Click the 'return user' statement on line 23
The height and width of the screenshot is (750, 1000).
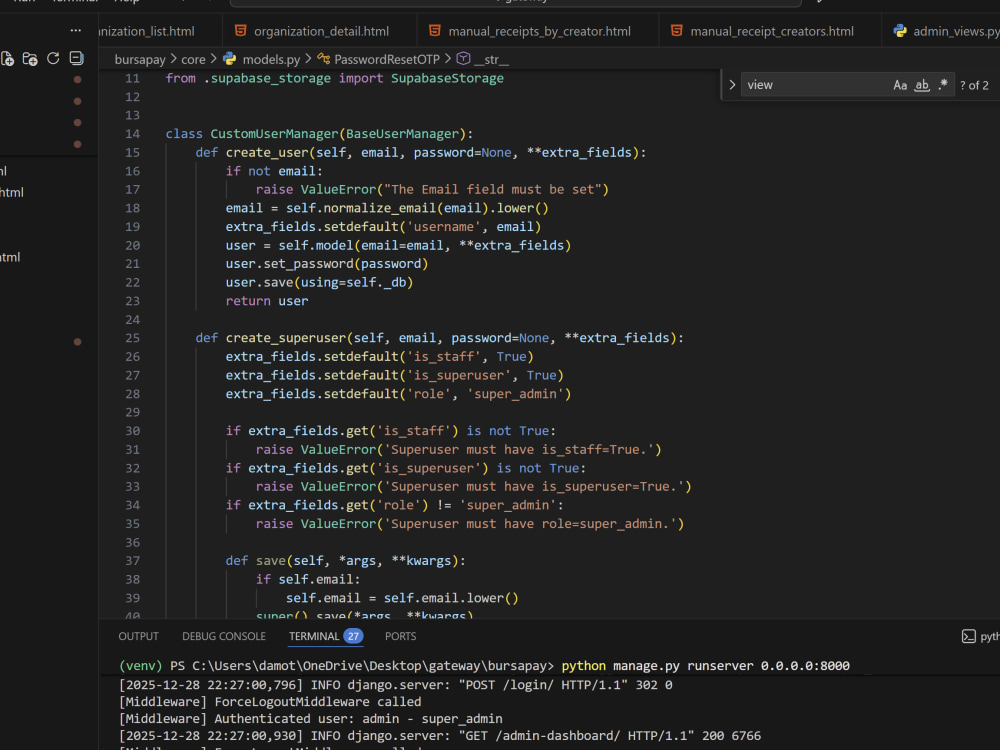coord(267,301)
